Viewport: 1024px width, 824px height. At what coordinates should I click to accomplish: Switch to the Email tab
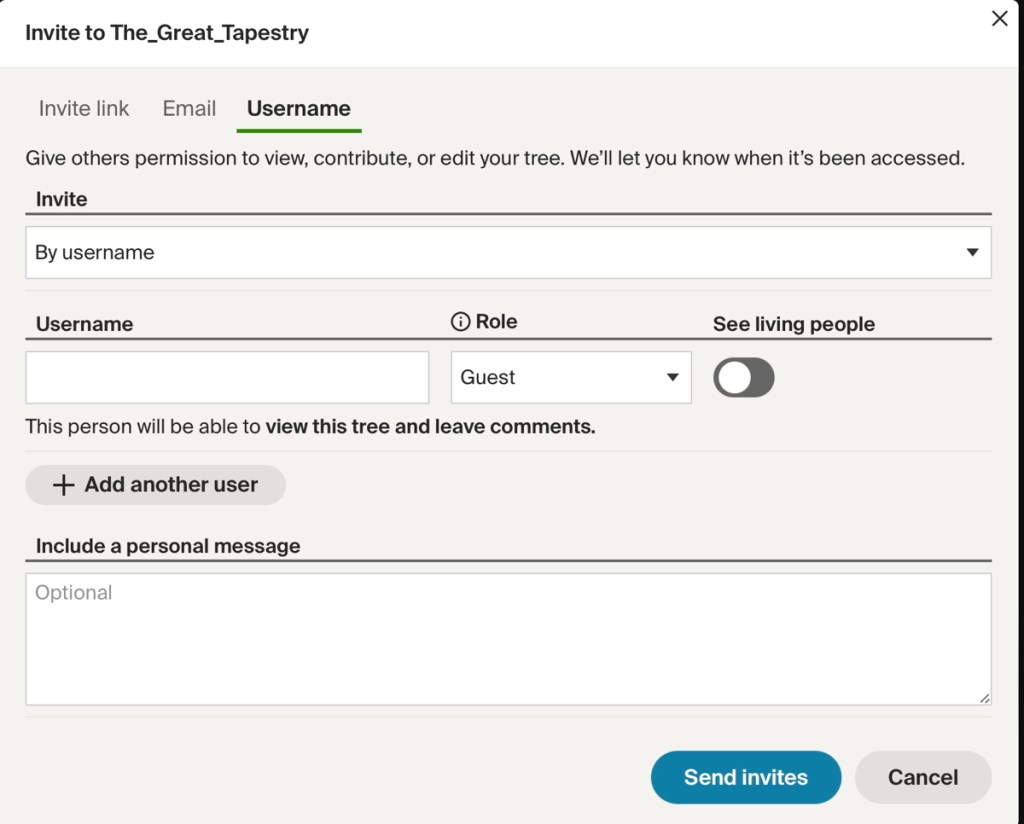point(189,109)
